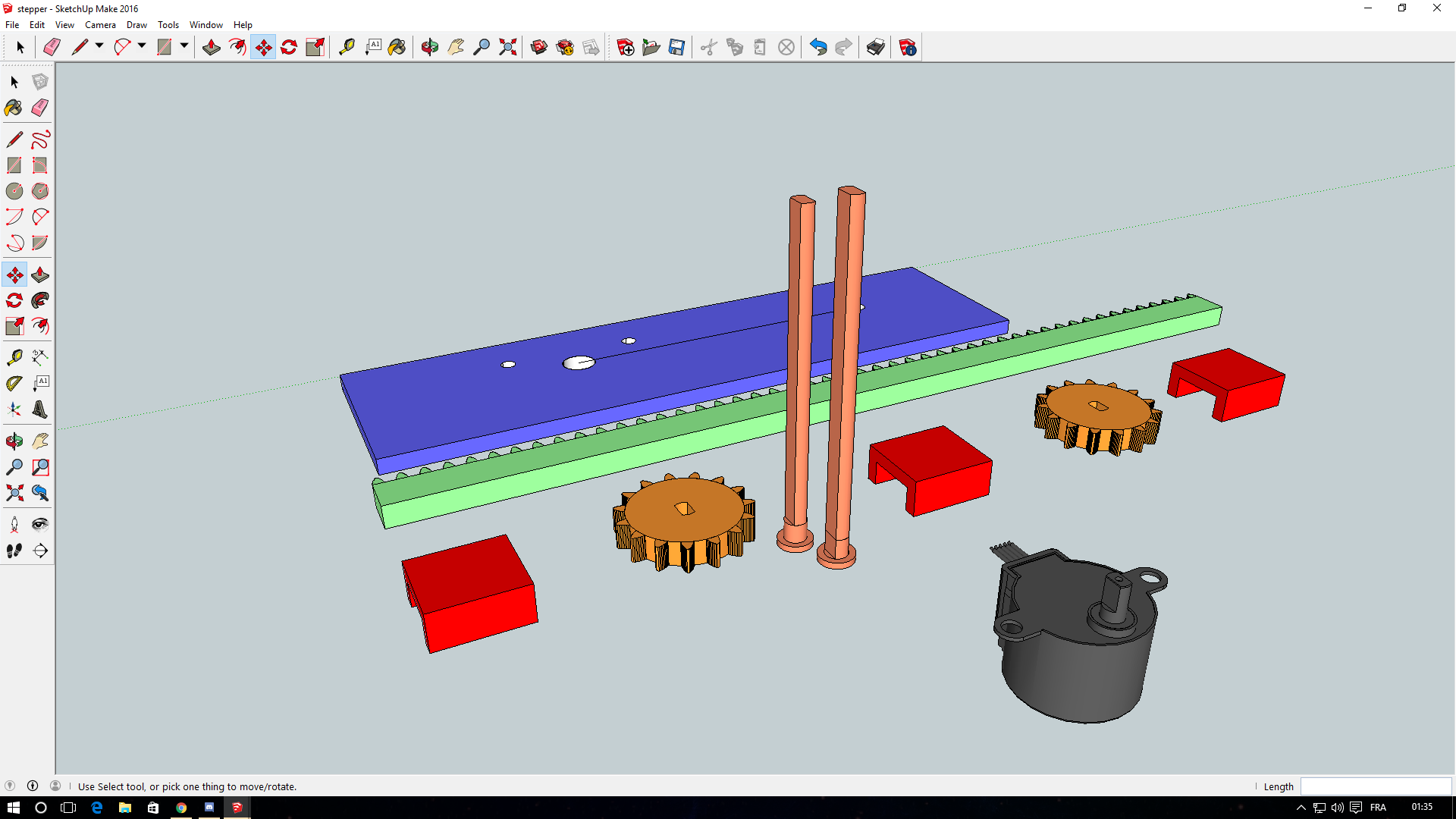Viewport: 1456px width, 819px height.
Task: Open the Draw menu
Action: tap(137, 25)
